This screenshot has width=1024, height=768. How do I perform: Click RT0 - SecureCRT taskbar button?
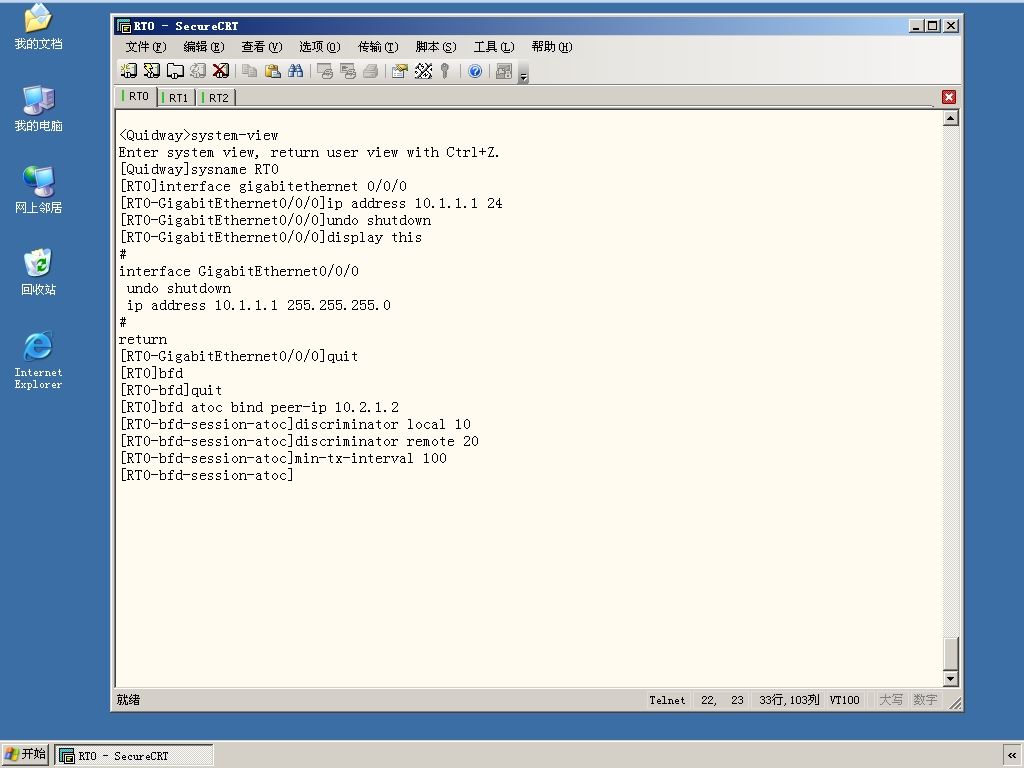pyautogui.click(x=134, y=756)
